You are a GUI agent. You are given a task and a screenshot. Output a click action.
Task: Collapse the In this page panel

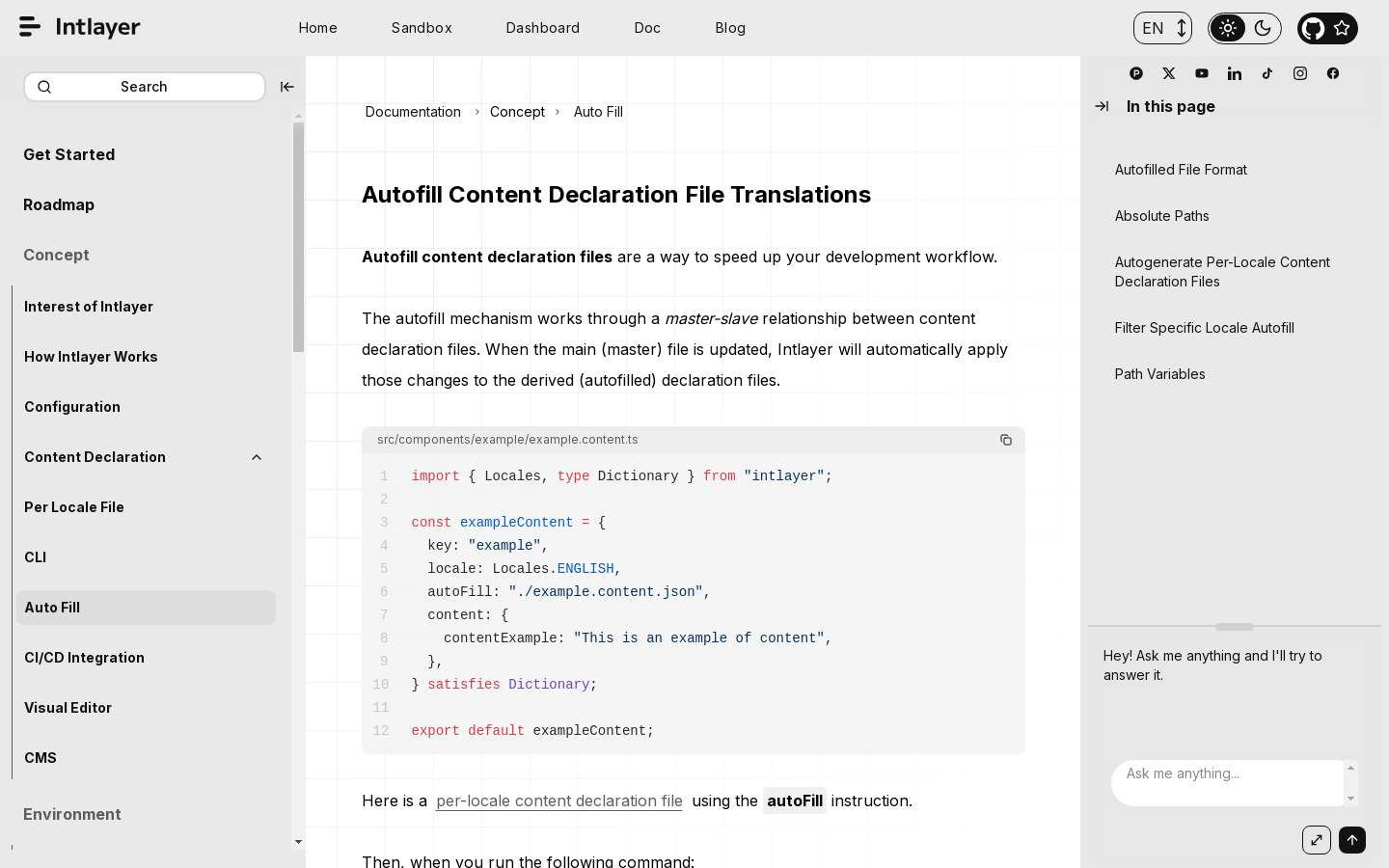coord(1102,106)
